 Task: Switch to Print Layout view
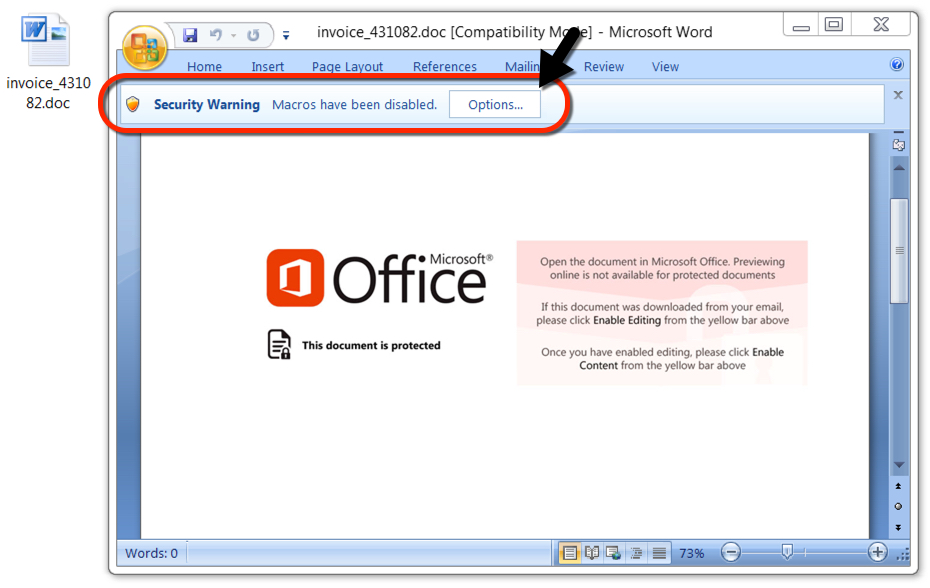569,554
